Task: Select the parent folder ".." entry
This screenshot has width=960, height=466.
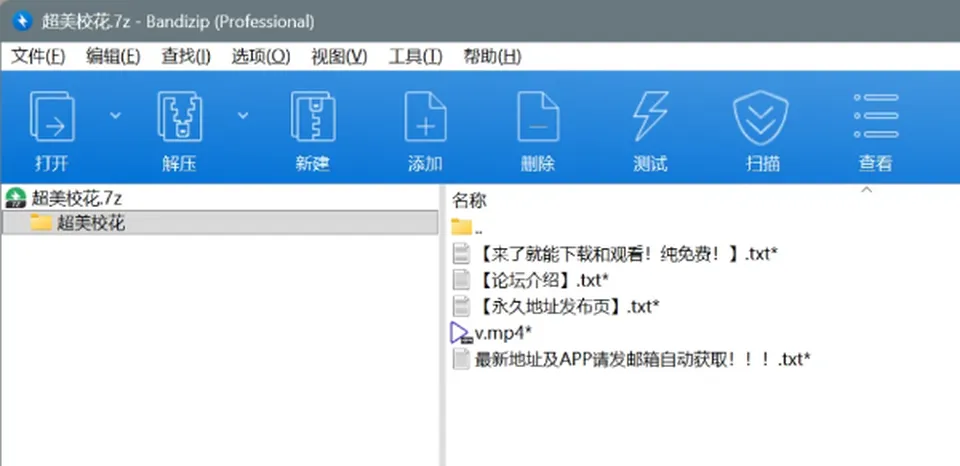Action: (x=467, y=227)
